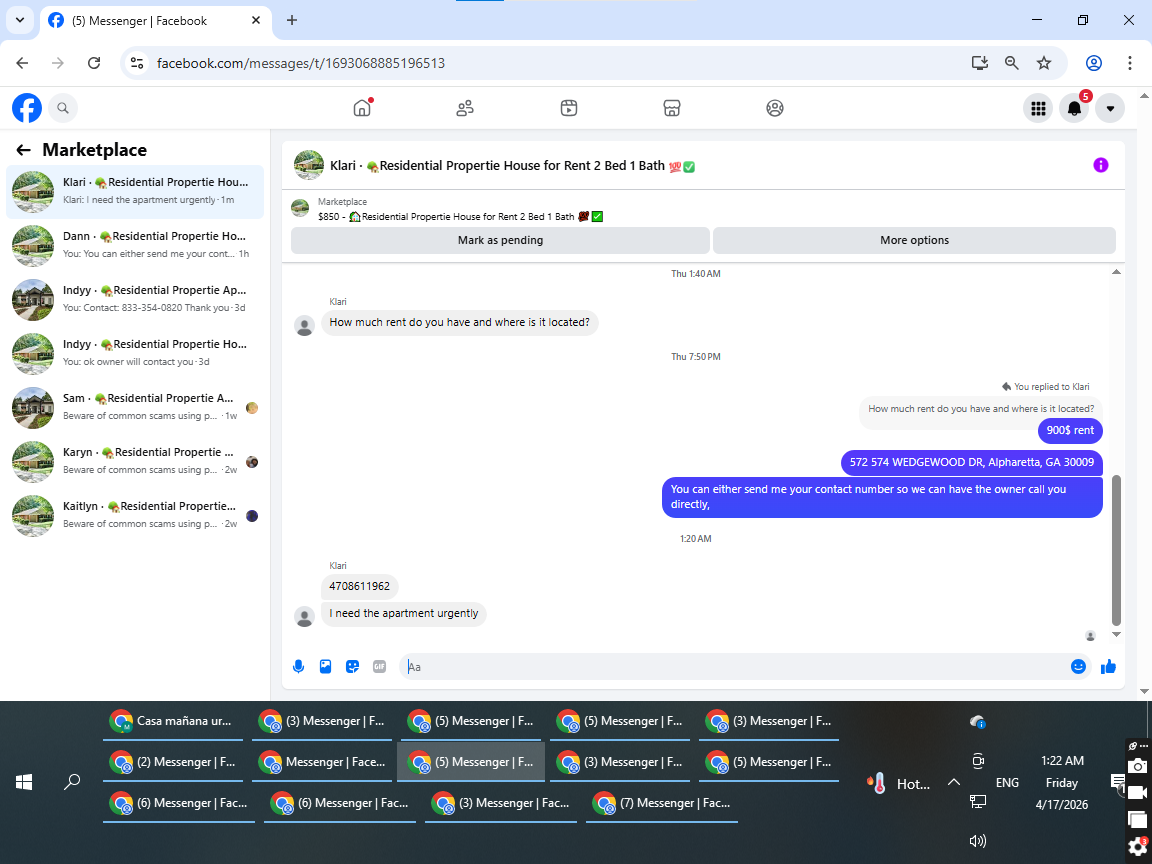Click ENG language indicator
Viewport: 1152px width, 864px height.
(1007, 783)
